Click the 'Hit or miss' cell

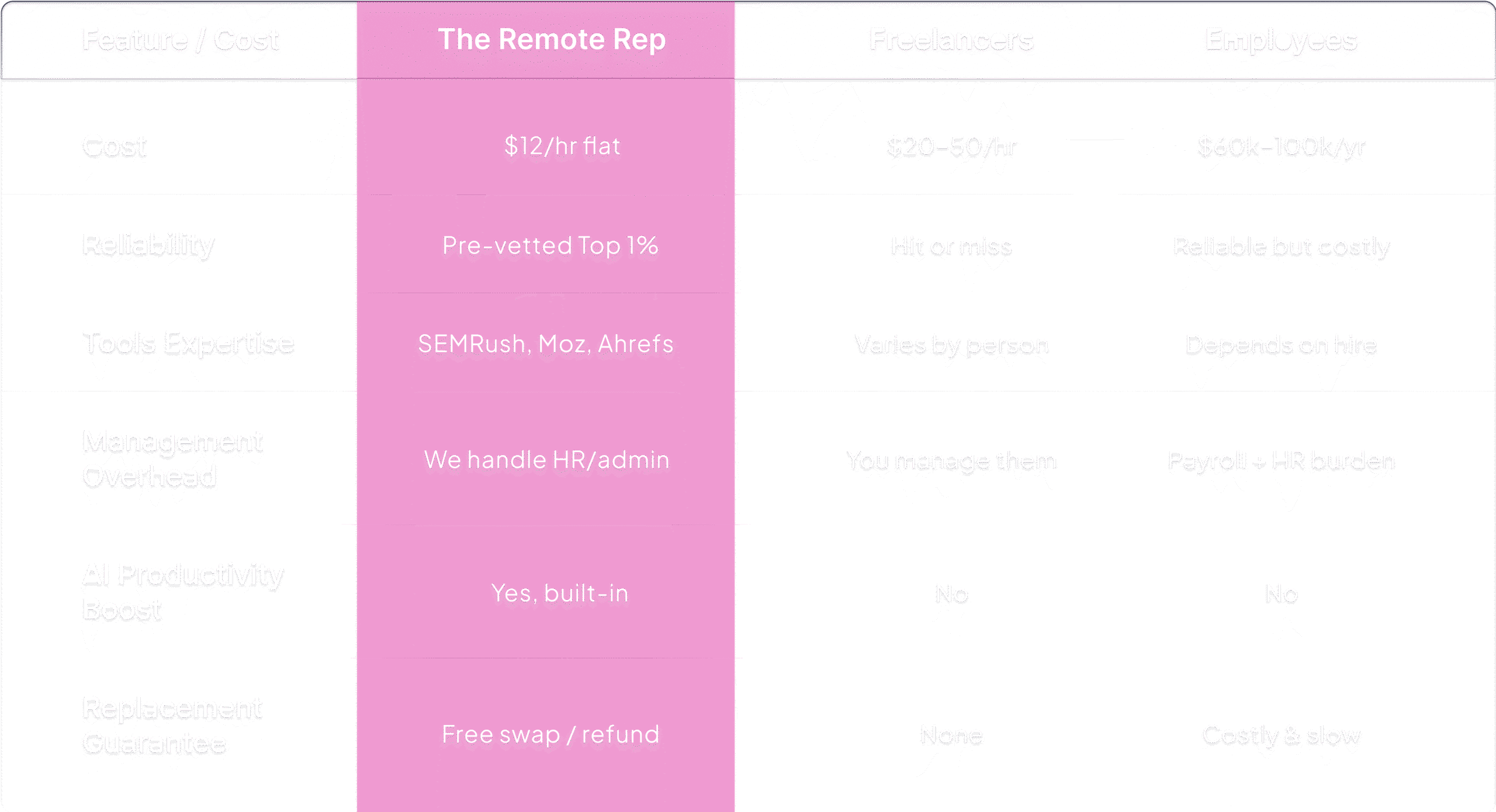coord(951,247)
